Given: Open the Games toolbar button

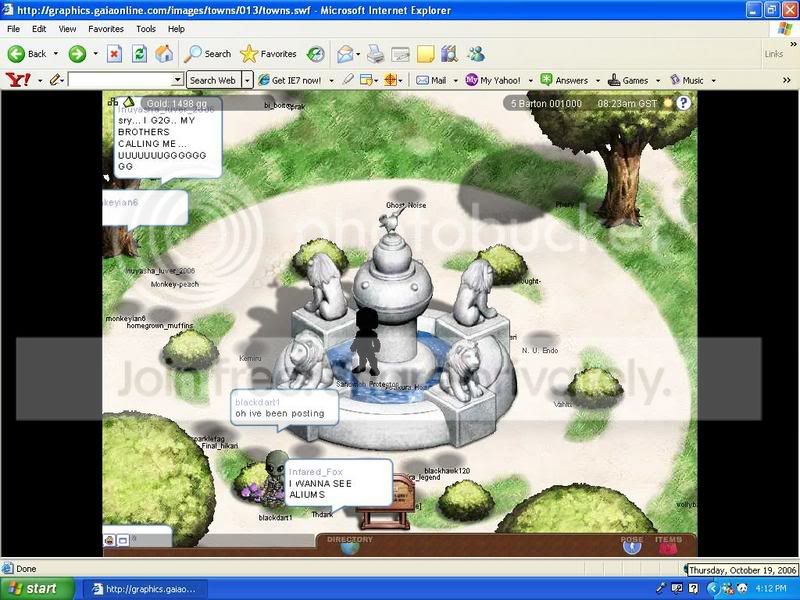Looking at the screenshot, I should [x=628, y=81].
